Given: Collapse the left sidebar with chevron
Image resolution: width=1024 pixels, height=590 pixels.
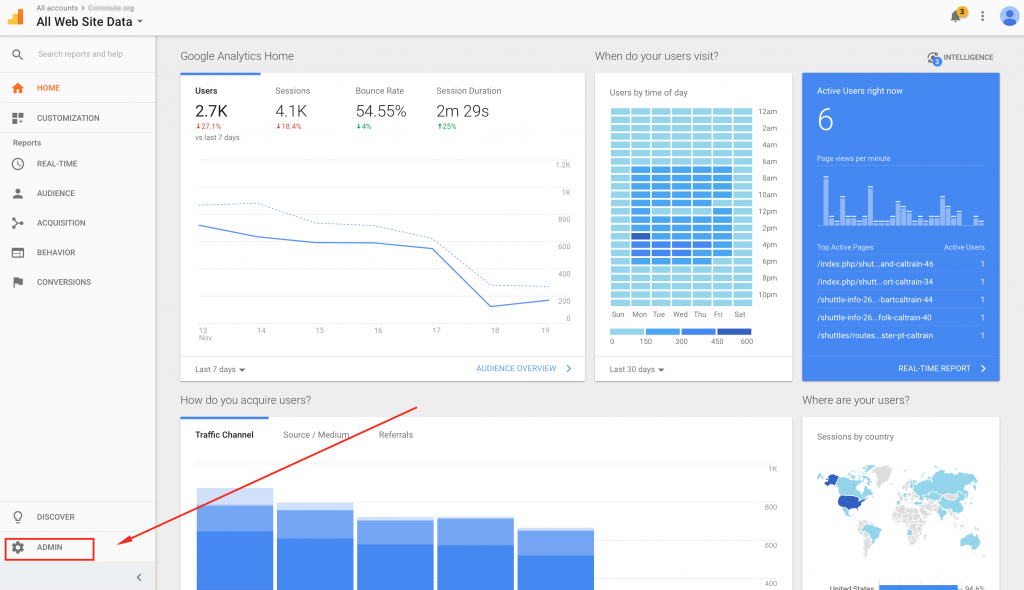Looking at the screenshot, I should (x=139, y=578).
